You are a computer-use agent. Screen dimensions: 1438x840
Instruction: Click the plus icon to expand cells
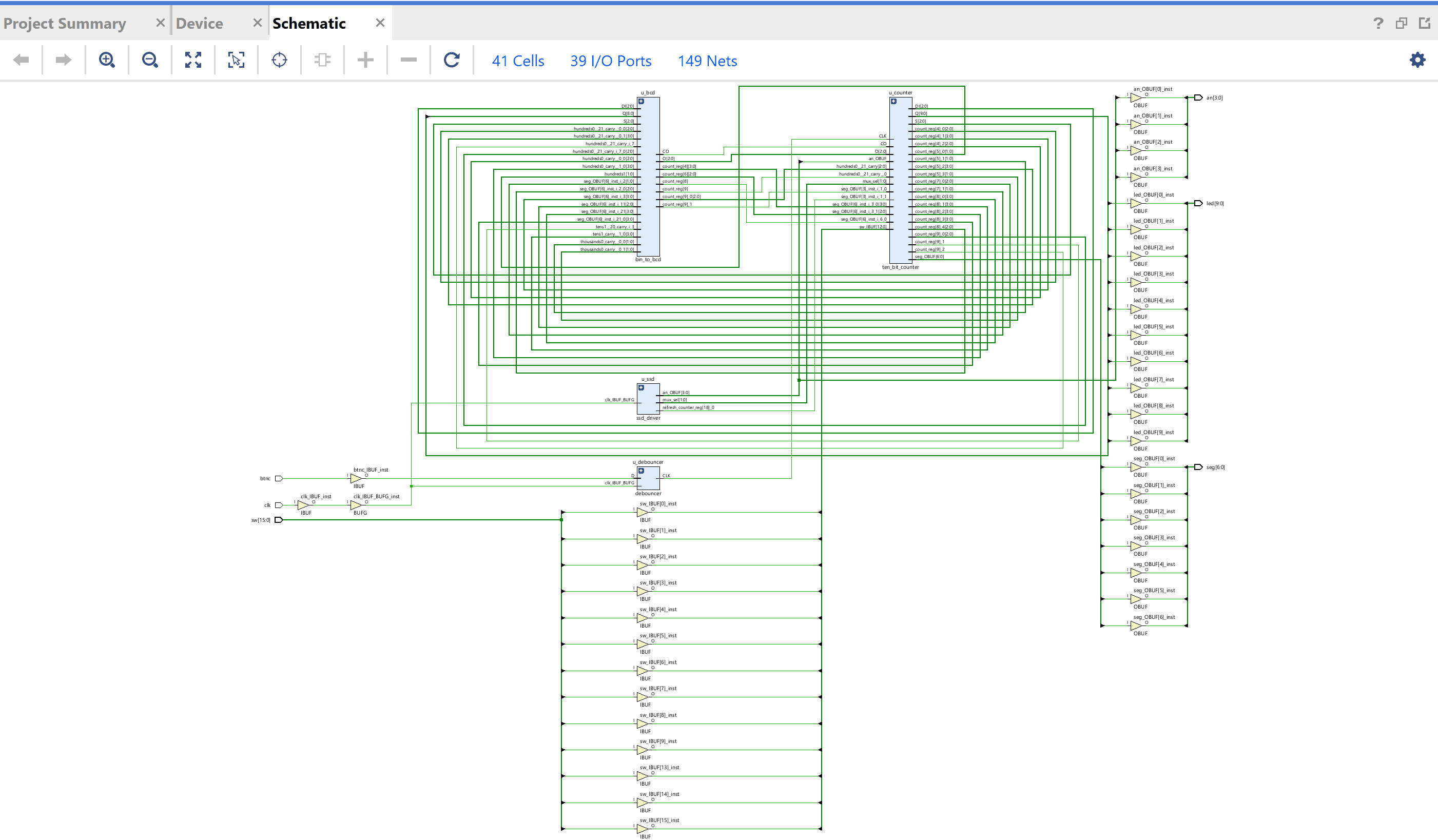(365, 60)
